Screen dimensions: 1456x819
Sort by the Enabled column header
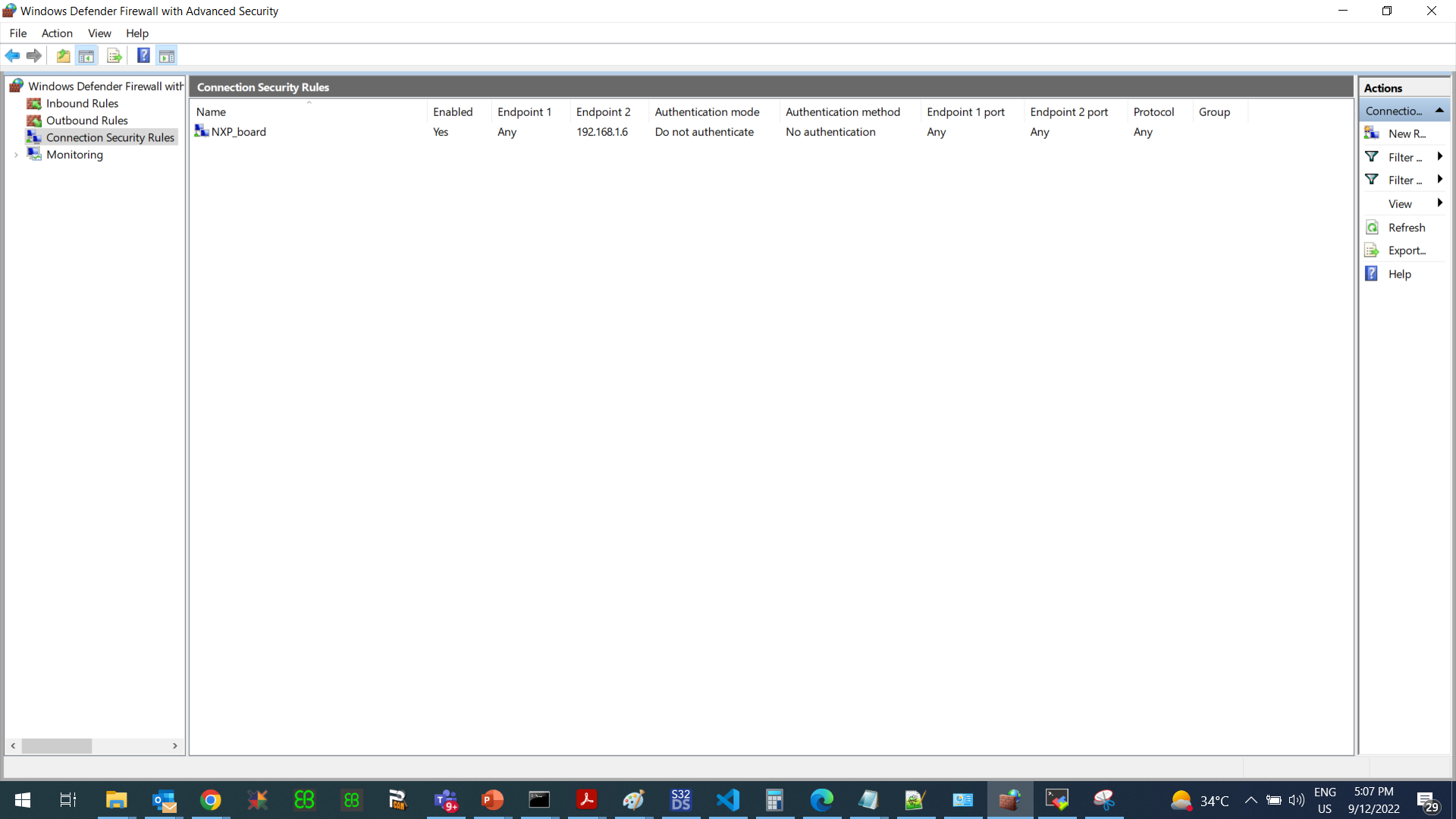pyautogui.click(x=459, y=111)
